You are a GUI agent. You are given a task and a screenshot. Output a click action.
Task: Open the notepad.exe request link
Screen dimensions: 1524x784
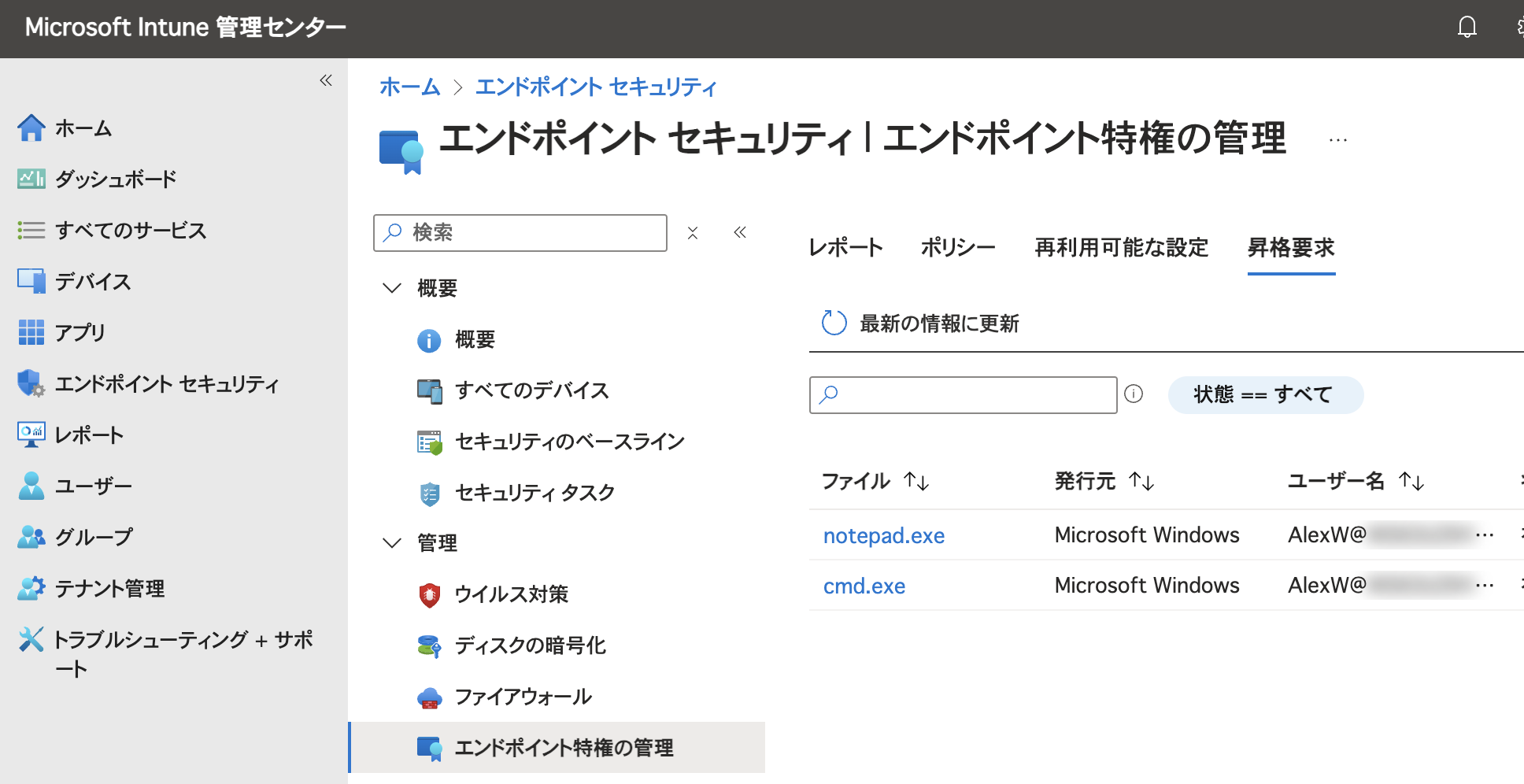884,536
